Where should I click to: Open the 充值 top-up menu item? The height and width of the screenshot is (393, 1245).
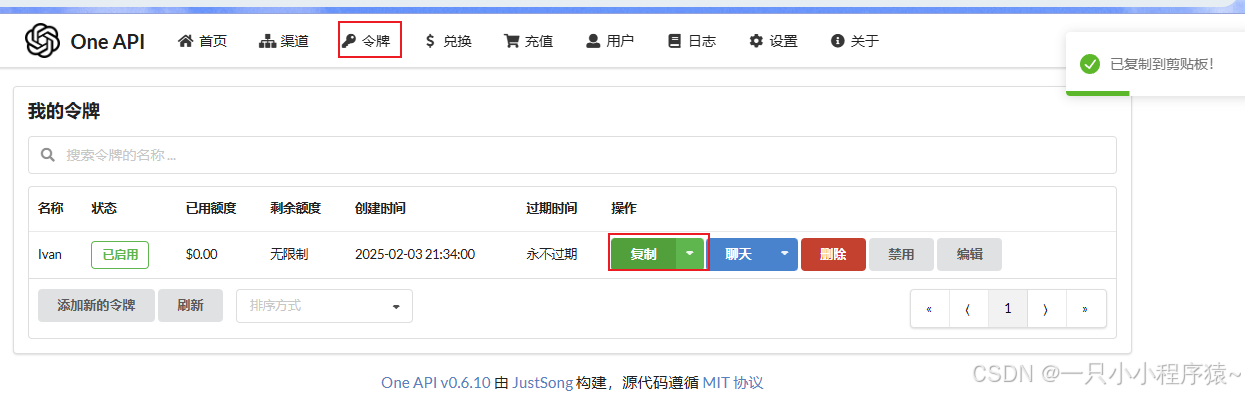[529, 41]
